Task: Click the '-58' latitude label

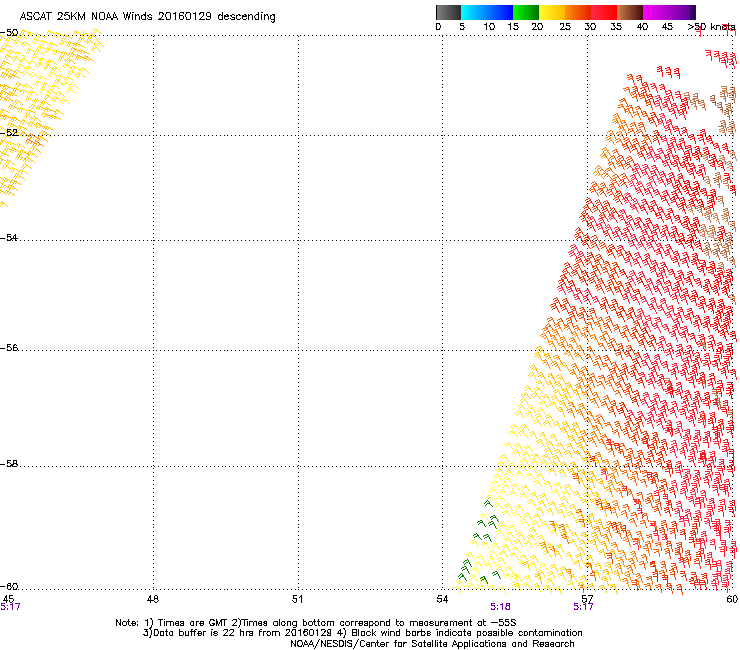Action: pos(9,464)
